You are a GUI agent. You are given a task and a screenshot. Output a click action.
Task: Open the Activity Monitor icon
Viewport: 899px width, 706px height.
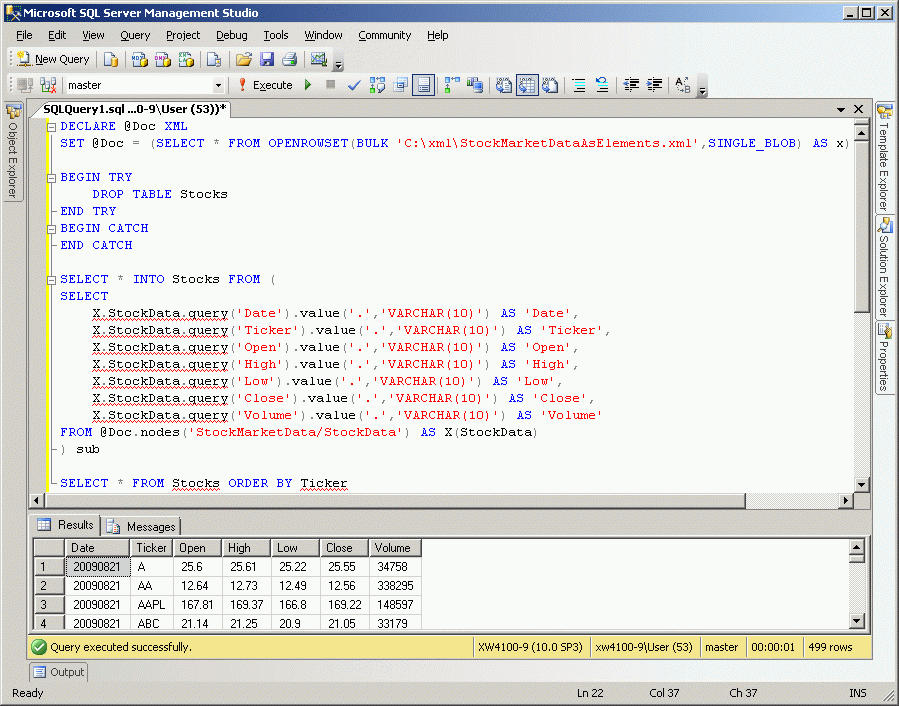coord(319,59)
